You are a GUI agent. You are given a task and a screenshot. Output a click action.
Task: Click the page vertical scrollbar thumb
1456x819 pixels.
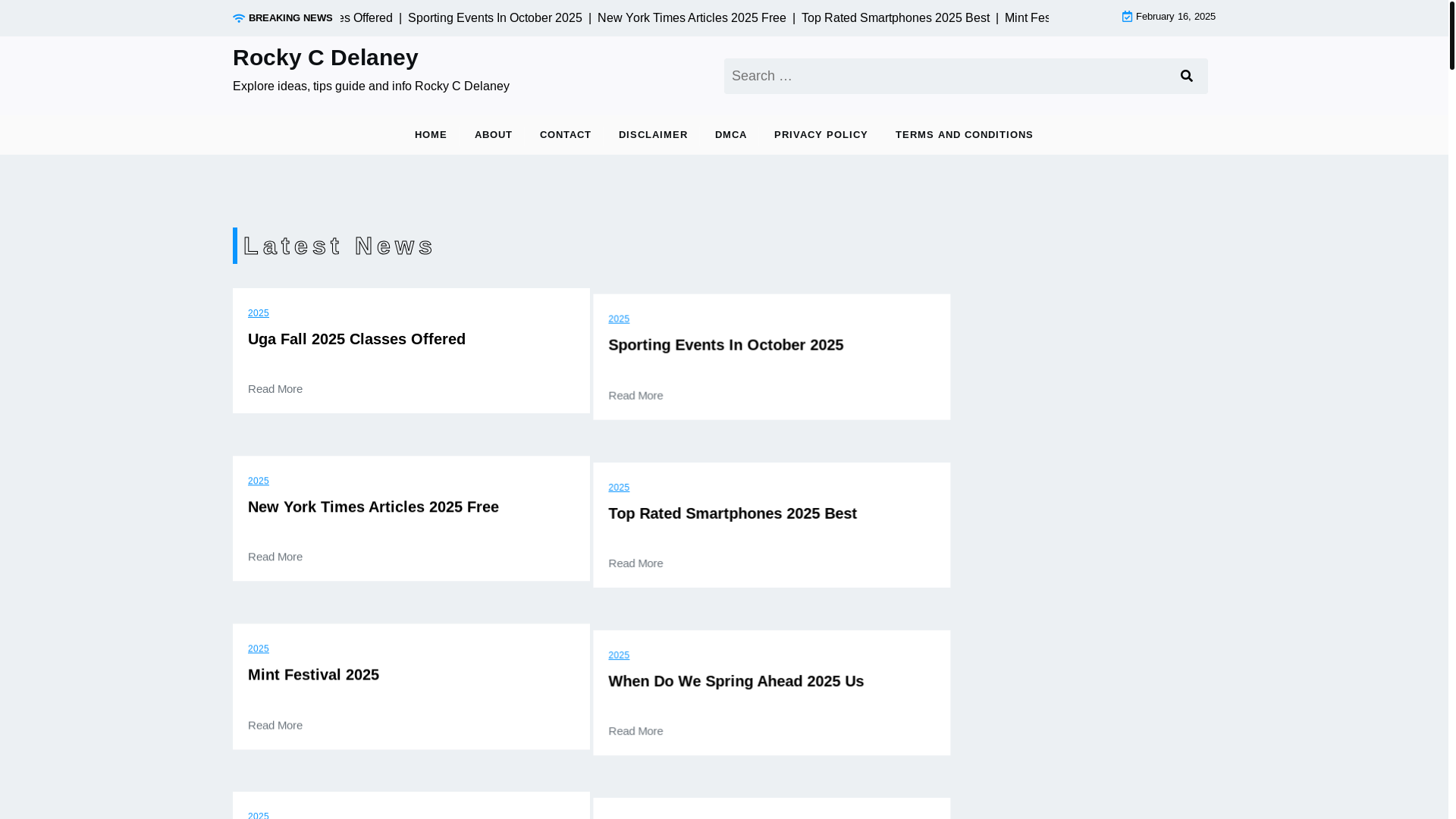tap(1451, 35)
